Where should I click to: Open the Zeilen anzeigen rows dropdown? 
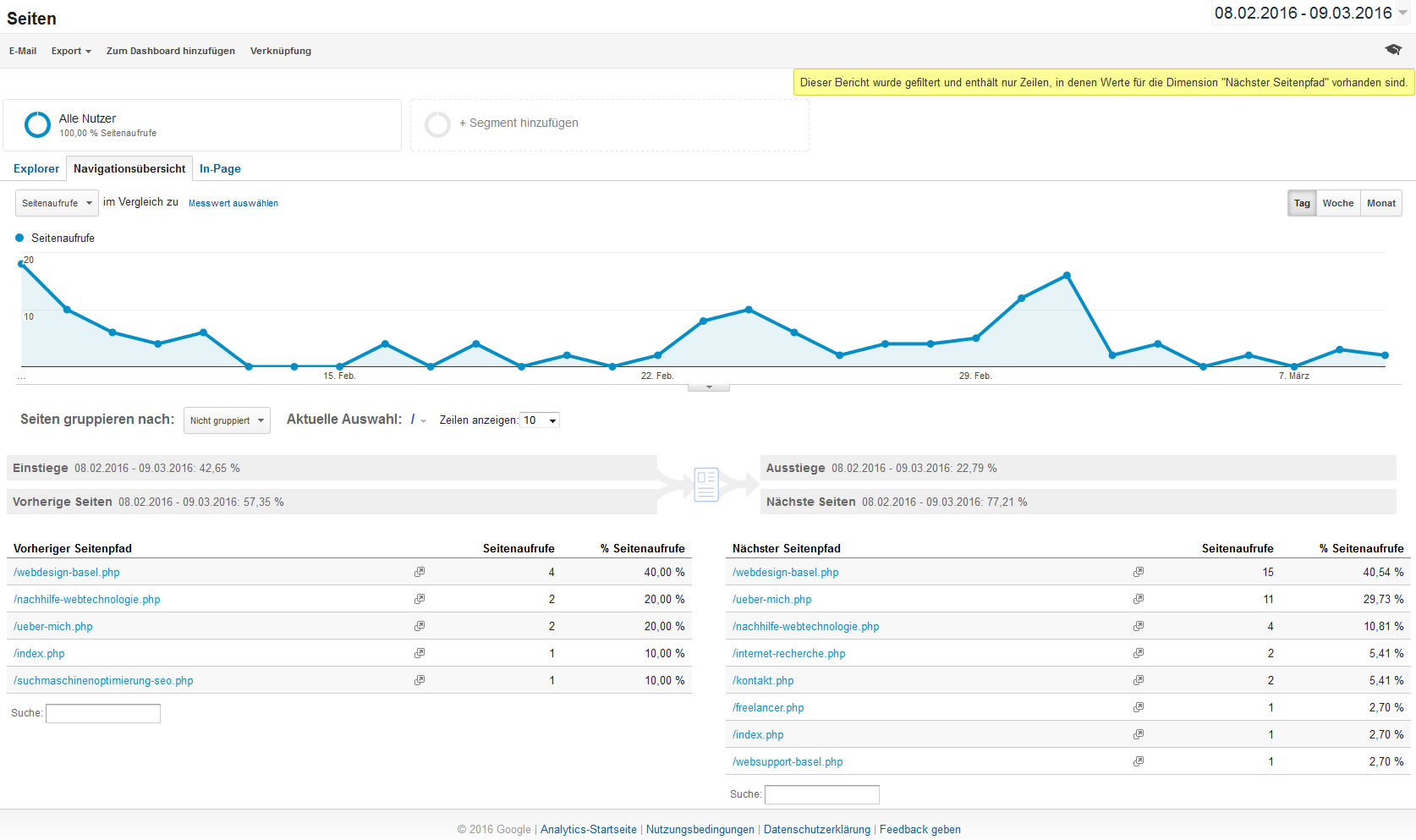tap(540, 420)
